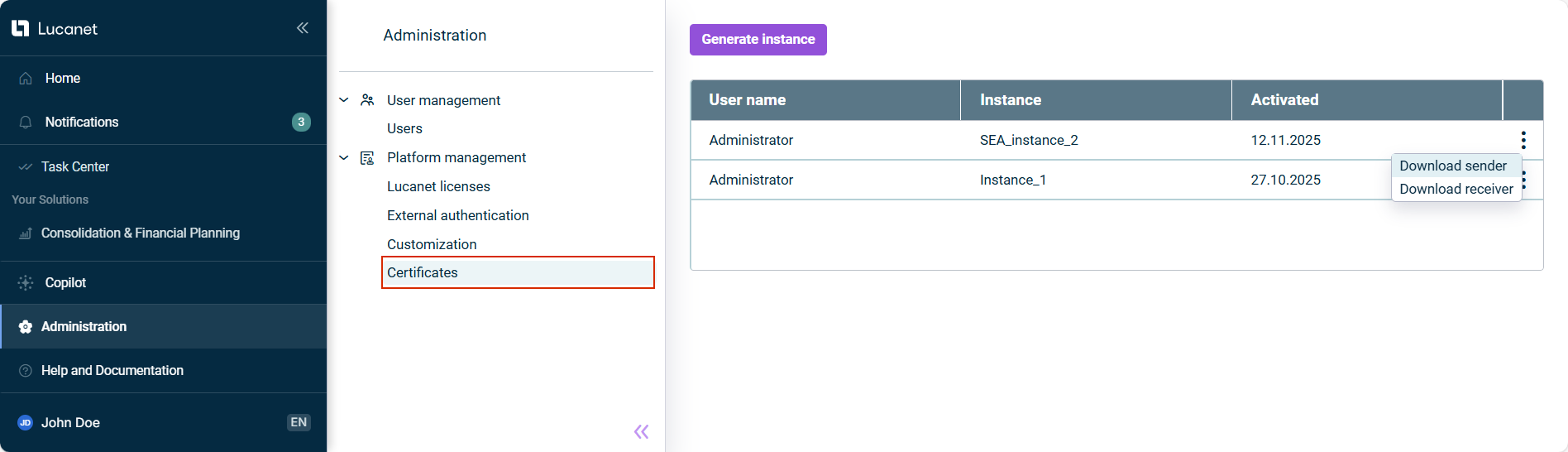Open the notifications count badge
This screenshot has width=1568, height=452.
tap(301, 122)
